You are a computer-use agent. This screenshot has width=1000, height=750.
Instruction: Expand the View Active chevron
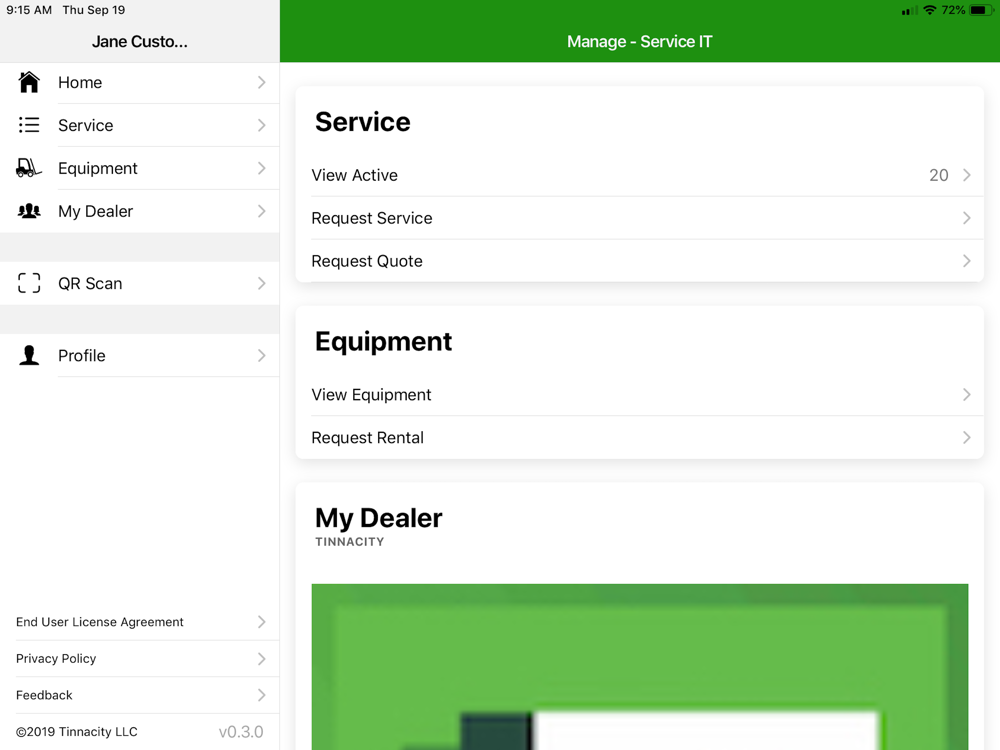(967, 175)
